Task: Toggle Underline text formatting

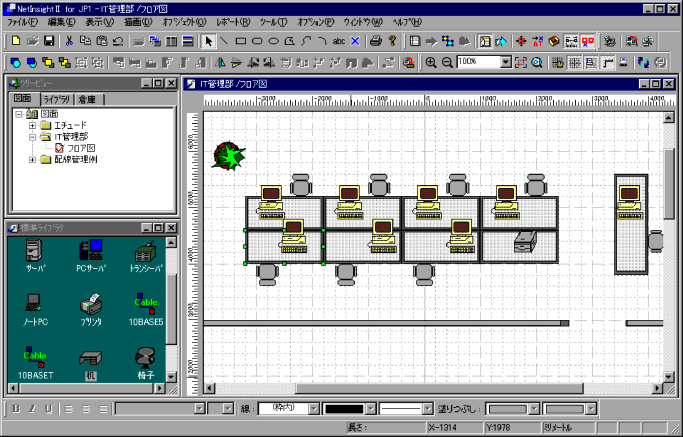Action: pos(47,408)
